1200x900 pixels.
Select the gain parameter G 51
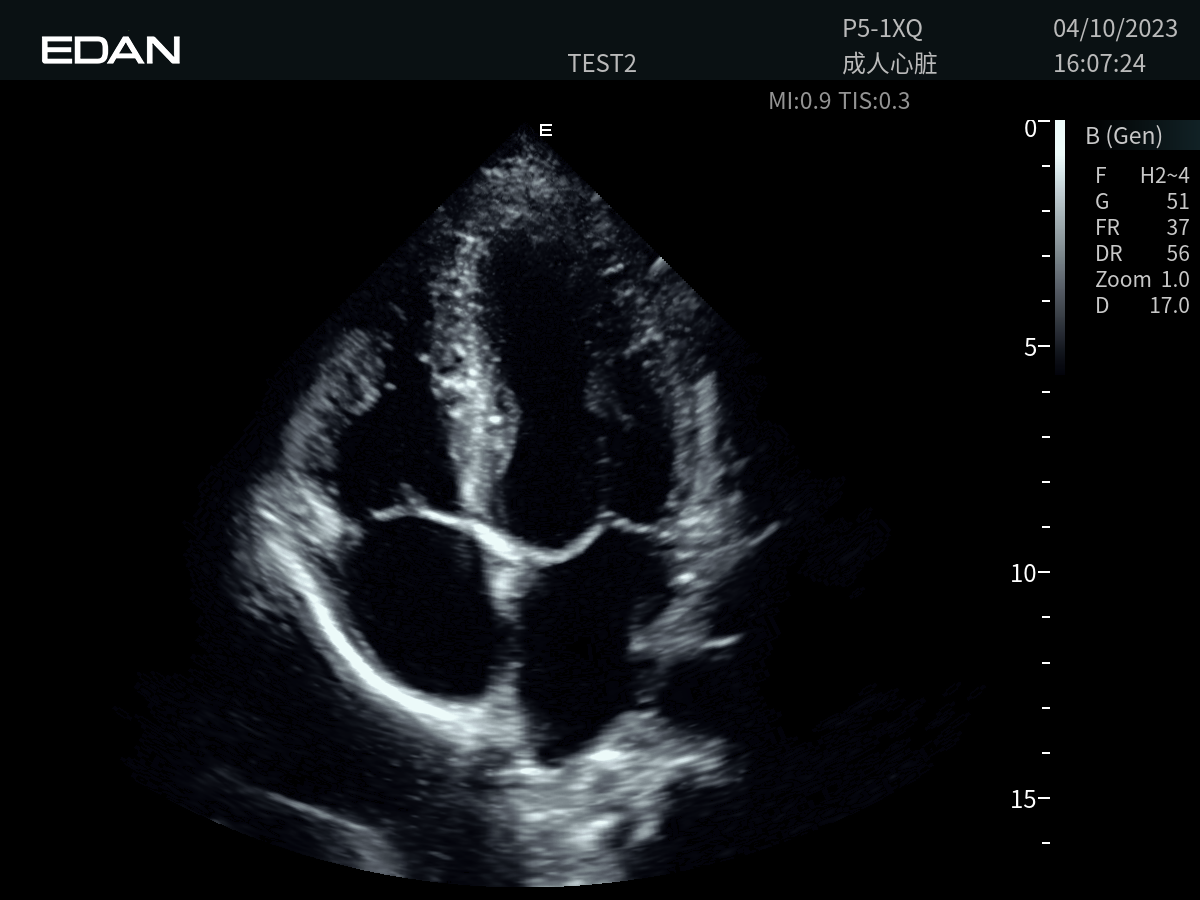[x=1142, y=202]
